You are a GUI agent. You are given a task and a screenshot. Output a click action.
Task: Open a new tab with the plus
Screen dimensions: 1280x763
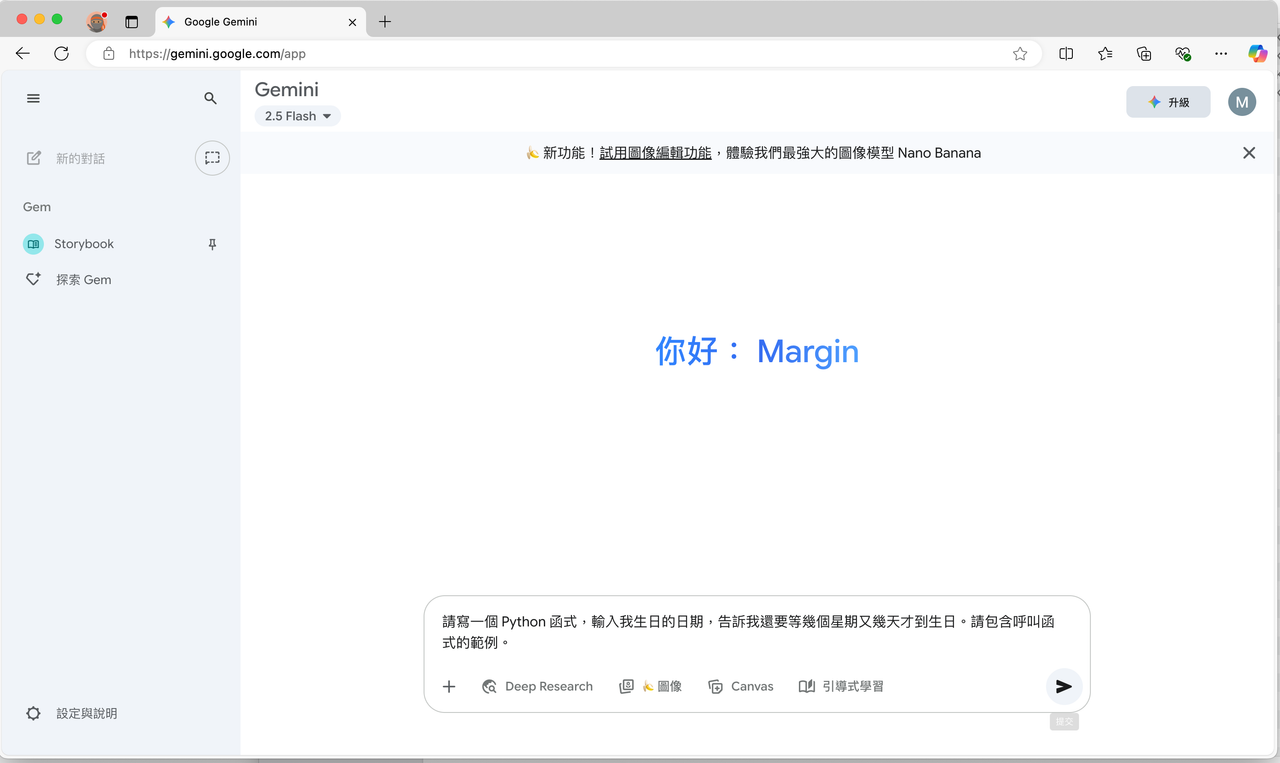[x=385, y=21]
